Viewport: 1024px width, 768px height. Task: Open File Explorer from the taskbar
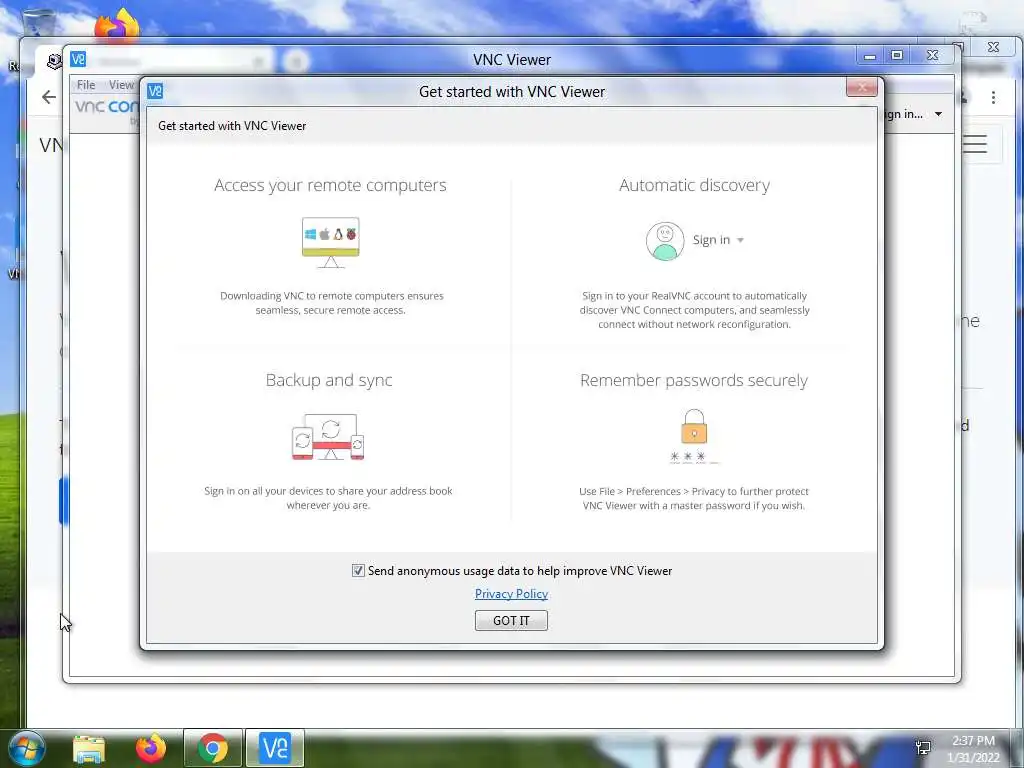89,748
